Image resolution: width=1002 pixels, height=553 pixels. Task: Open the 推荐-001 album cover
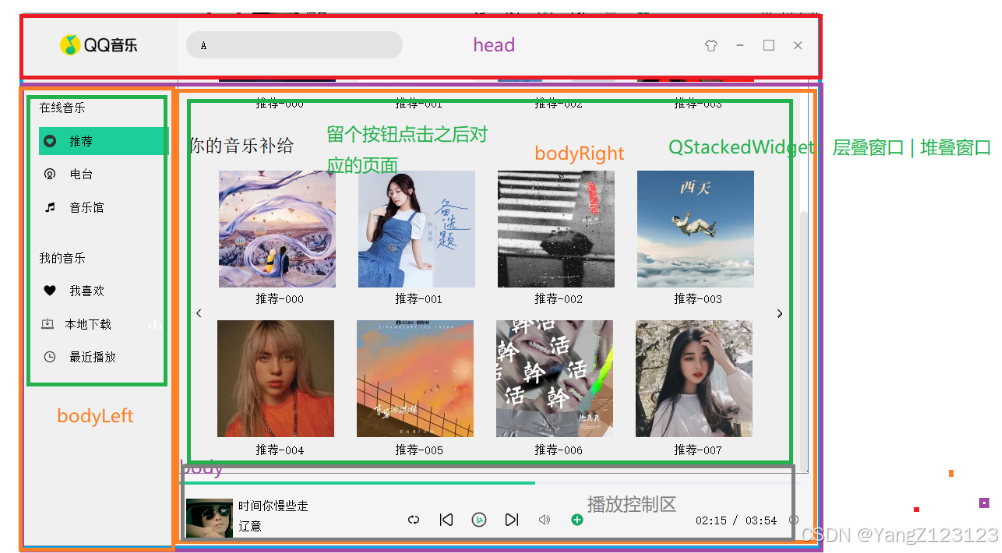tap(417, 229)
